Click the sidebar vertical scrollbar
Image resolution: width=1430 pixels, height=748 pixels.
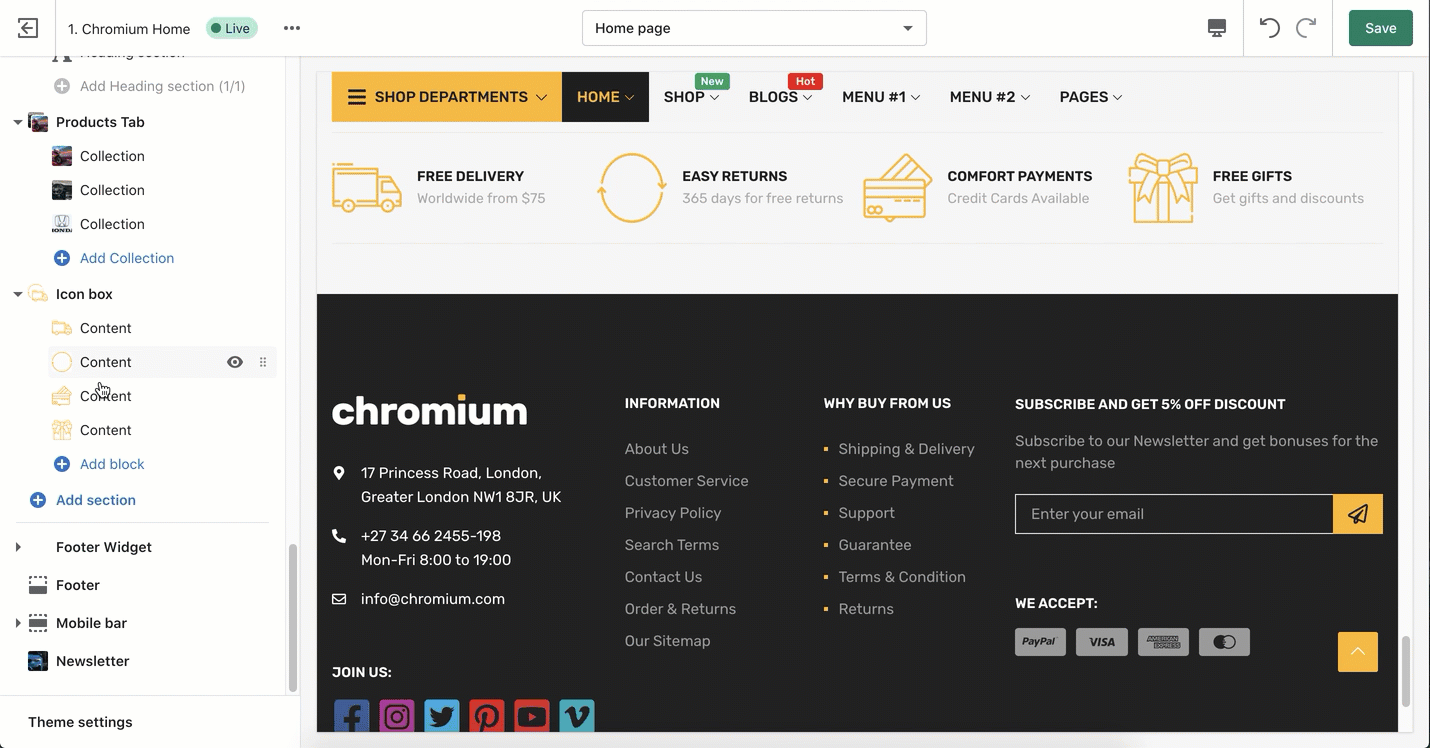293,618
